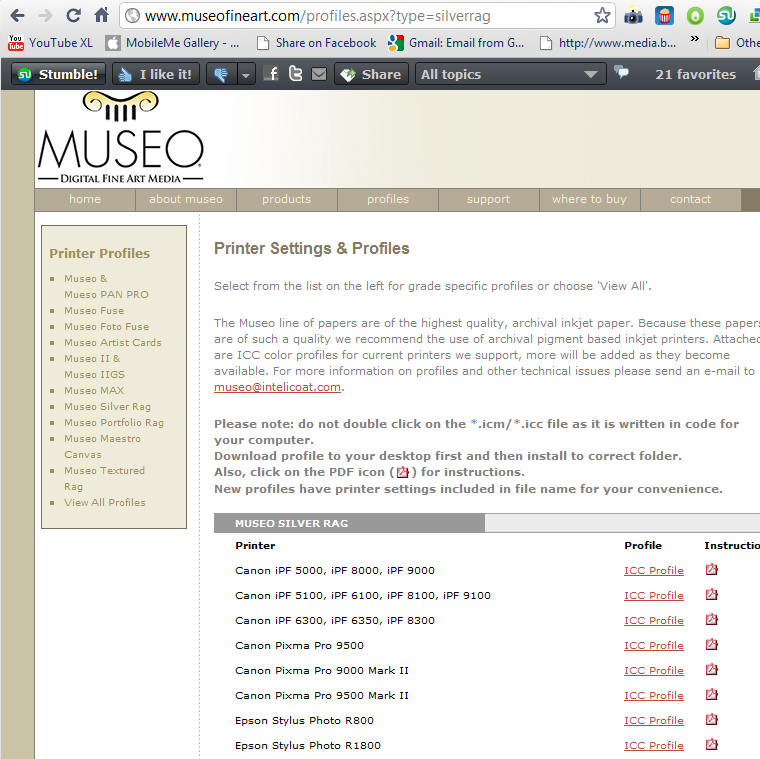Share to Facebook via toolbar icon
This screenshot has width=760, height=759.
point(271,74)
